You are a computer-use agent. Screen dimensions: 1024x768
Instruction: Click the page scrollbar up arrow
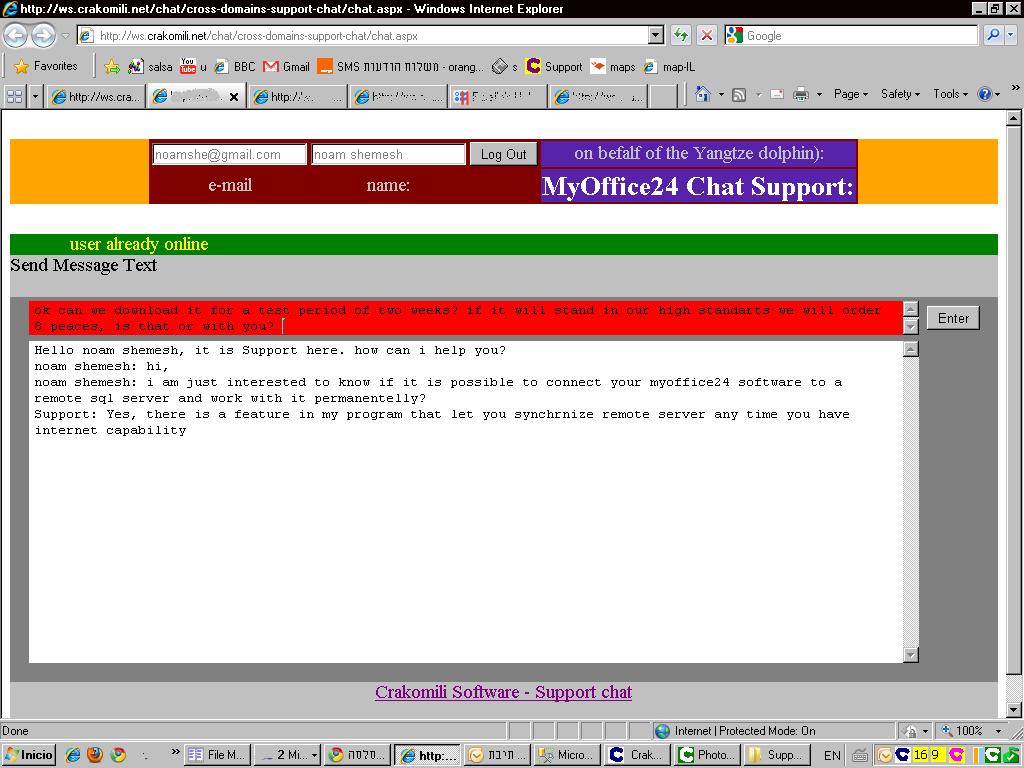coord(1014,118)
